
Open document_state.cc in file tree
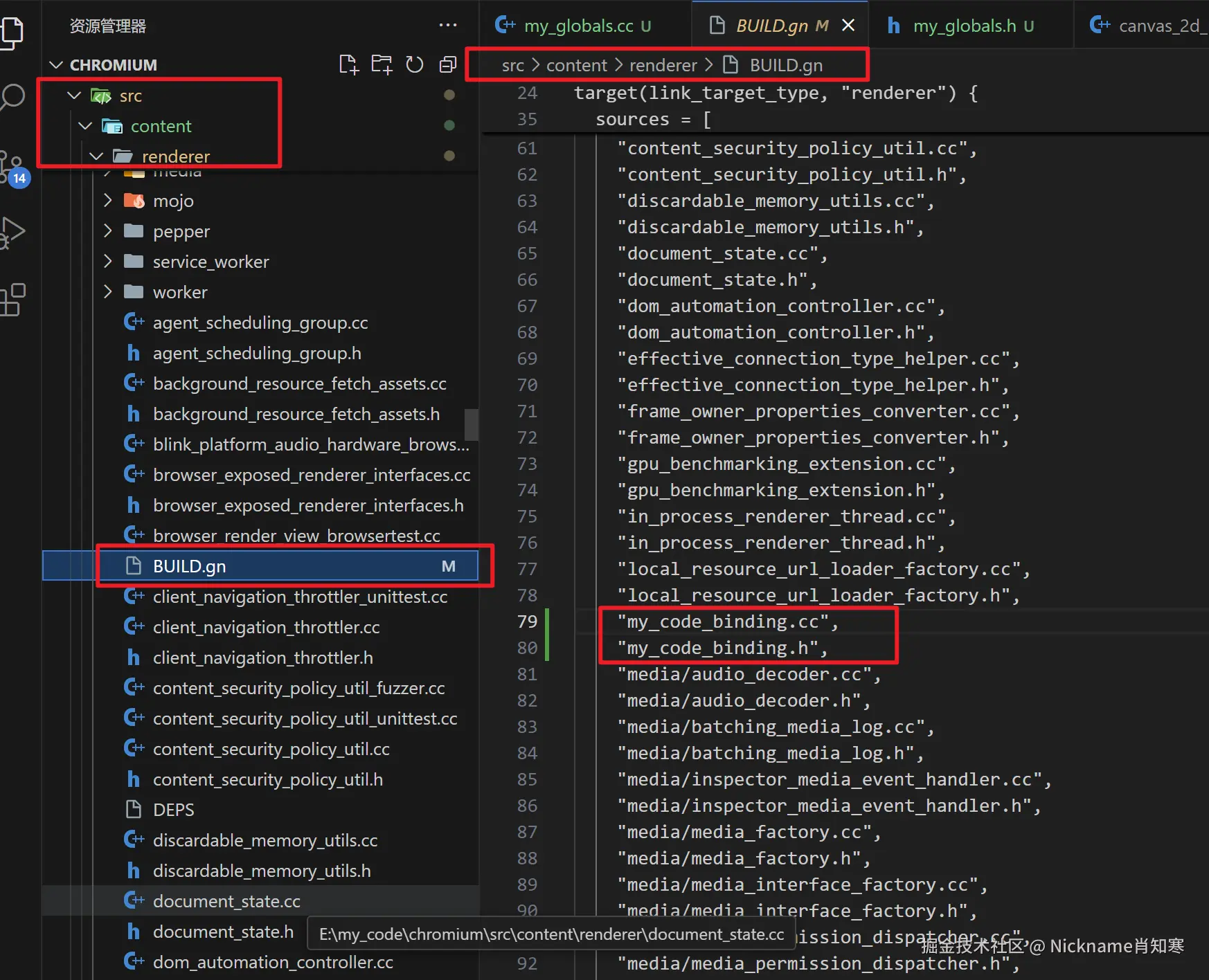click(260, 901)
